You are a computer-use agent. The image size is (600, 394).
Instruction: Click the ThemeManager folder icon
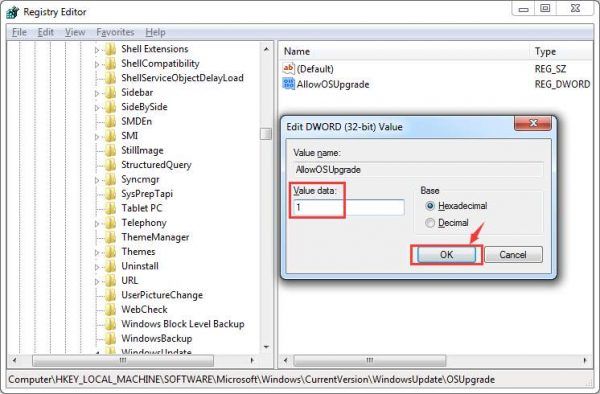click(x=110, y=238)
